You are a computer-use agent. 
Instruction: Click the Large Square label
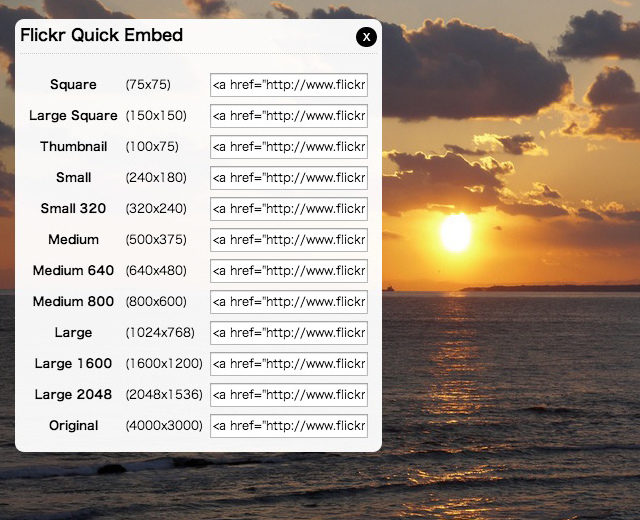[74, 116]
